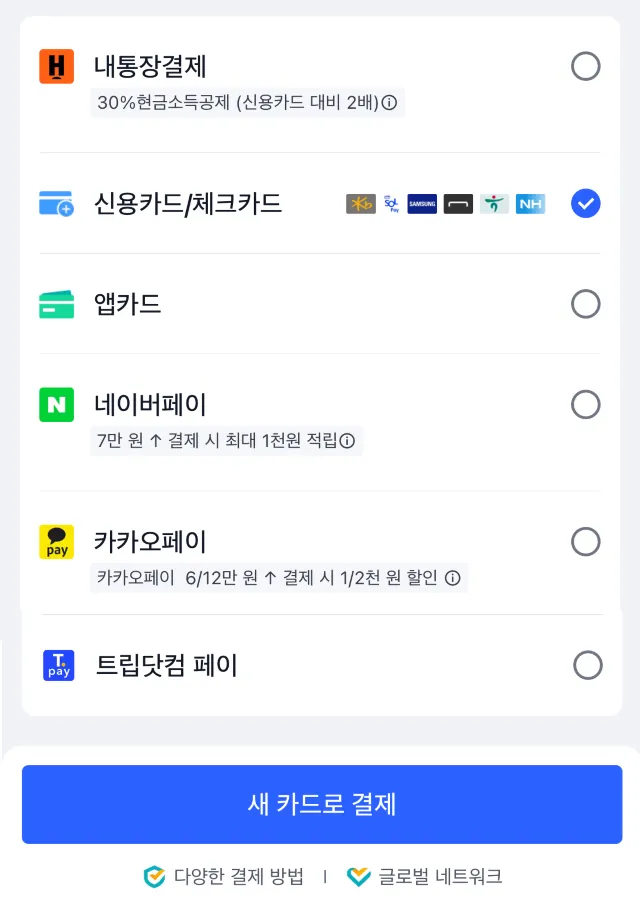Select the Samsung Card logo
640x910 pixels.
tap(421, 204)
